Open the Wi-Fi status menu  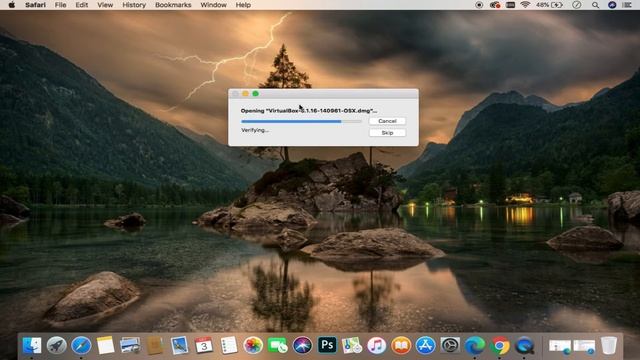pos(525,5)
